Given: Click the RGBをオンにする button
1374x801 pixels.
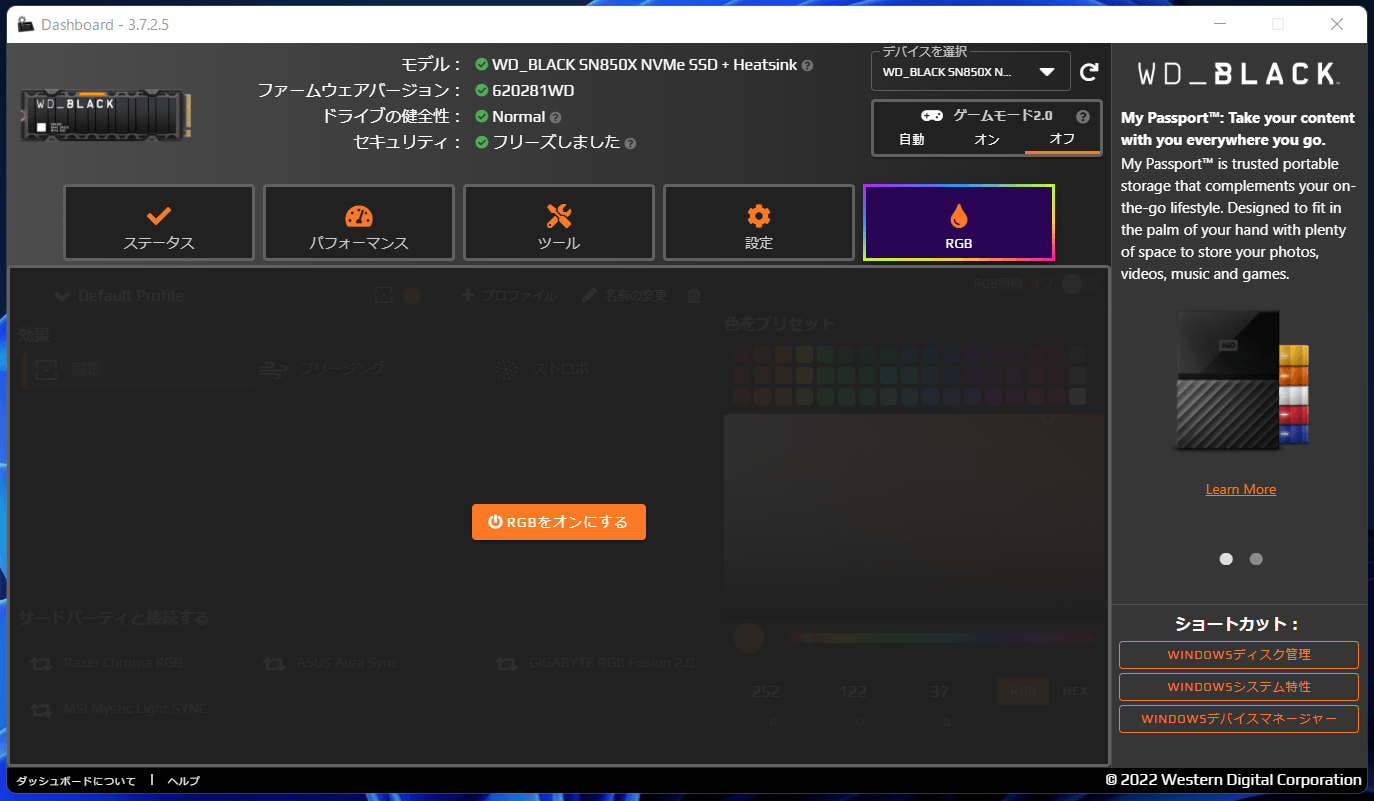Looking at the screenshot, I should (559, 522).
